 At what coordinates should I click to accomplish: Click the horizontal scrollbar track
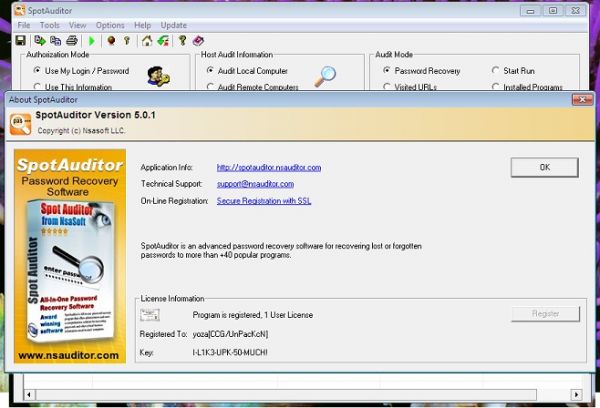(302, 395)
